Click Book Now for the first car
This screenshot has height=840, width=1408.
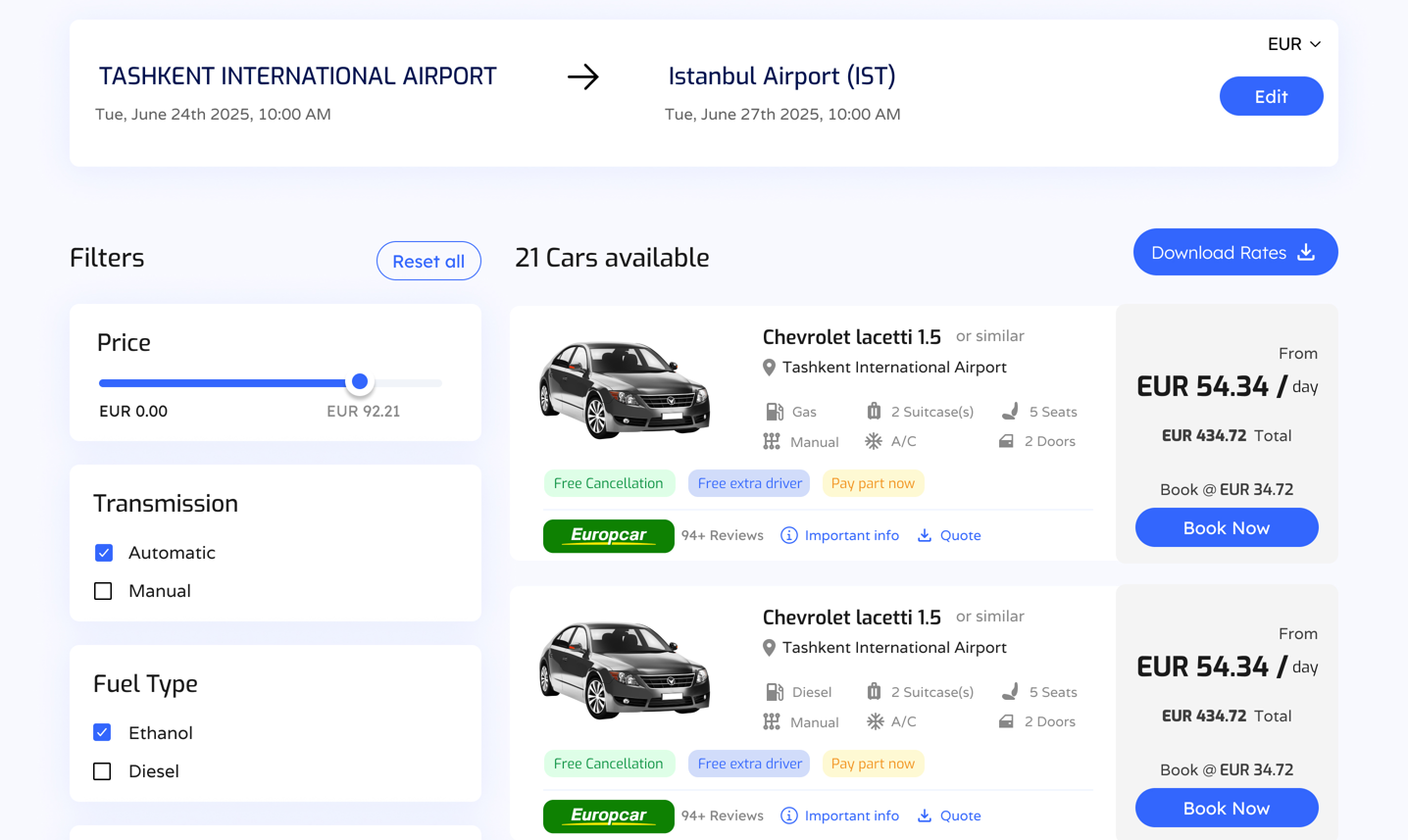[x=1227, y=527]
